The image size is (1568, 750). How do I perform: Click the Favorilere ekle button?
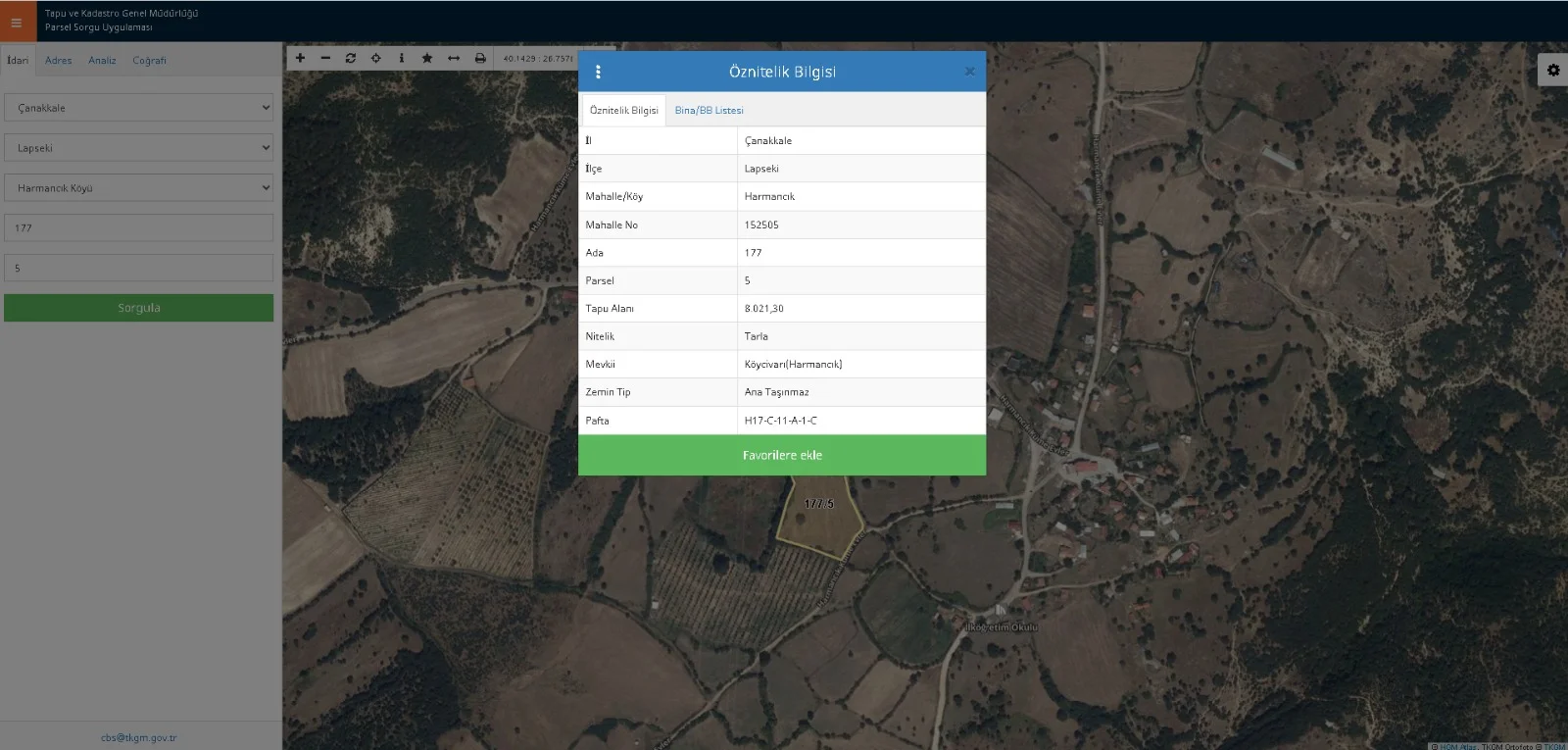click(x=782, y=455)
